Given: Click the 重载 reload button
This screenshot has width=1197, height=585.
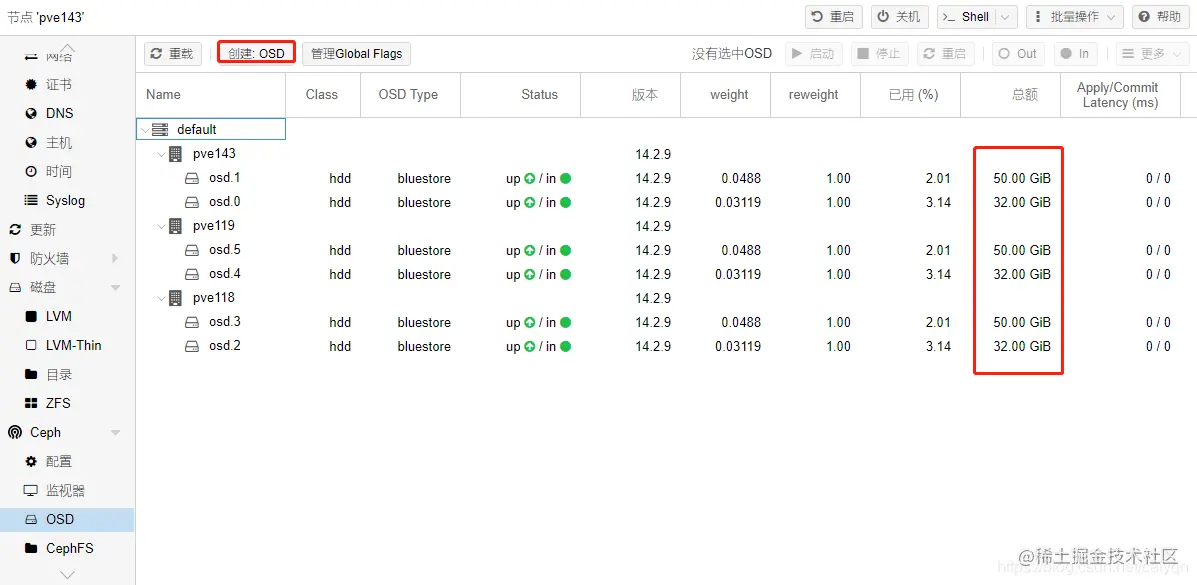Looking at the screenshot, I should [x=173, y=53].
